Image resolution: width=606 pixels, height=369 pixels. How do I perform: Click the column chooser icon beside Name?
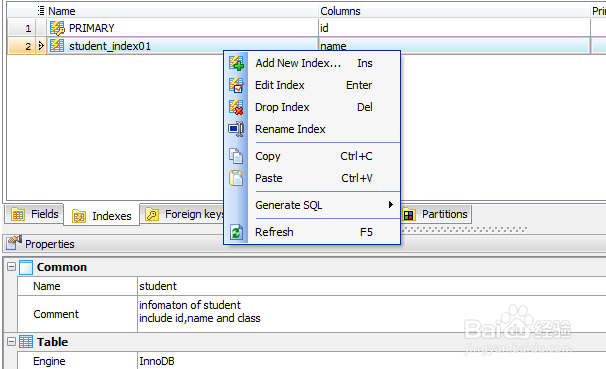41,11
